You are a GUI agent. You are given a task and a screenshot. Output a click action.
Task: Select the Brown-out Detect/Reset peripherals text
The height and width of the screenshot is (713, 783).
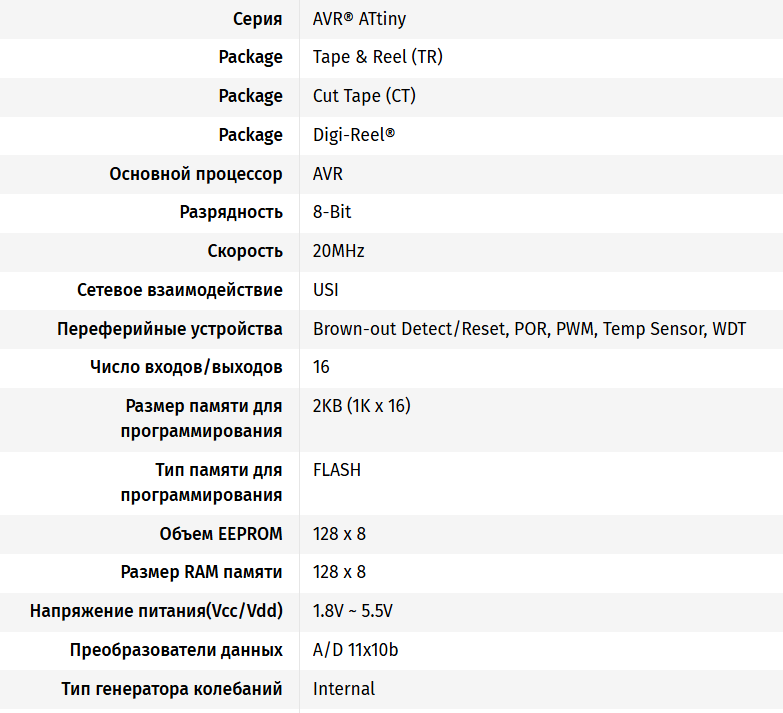pos(409,329)
